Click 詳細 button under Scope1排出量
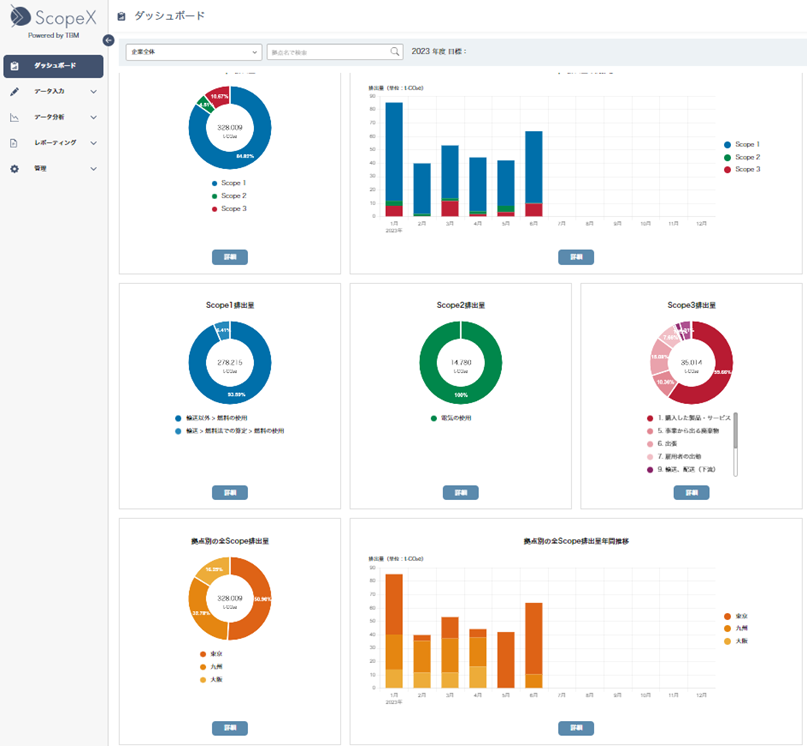Image resolution: width=807 pixels, height=746 pixels. coord(229,492)
